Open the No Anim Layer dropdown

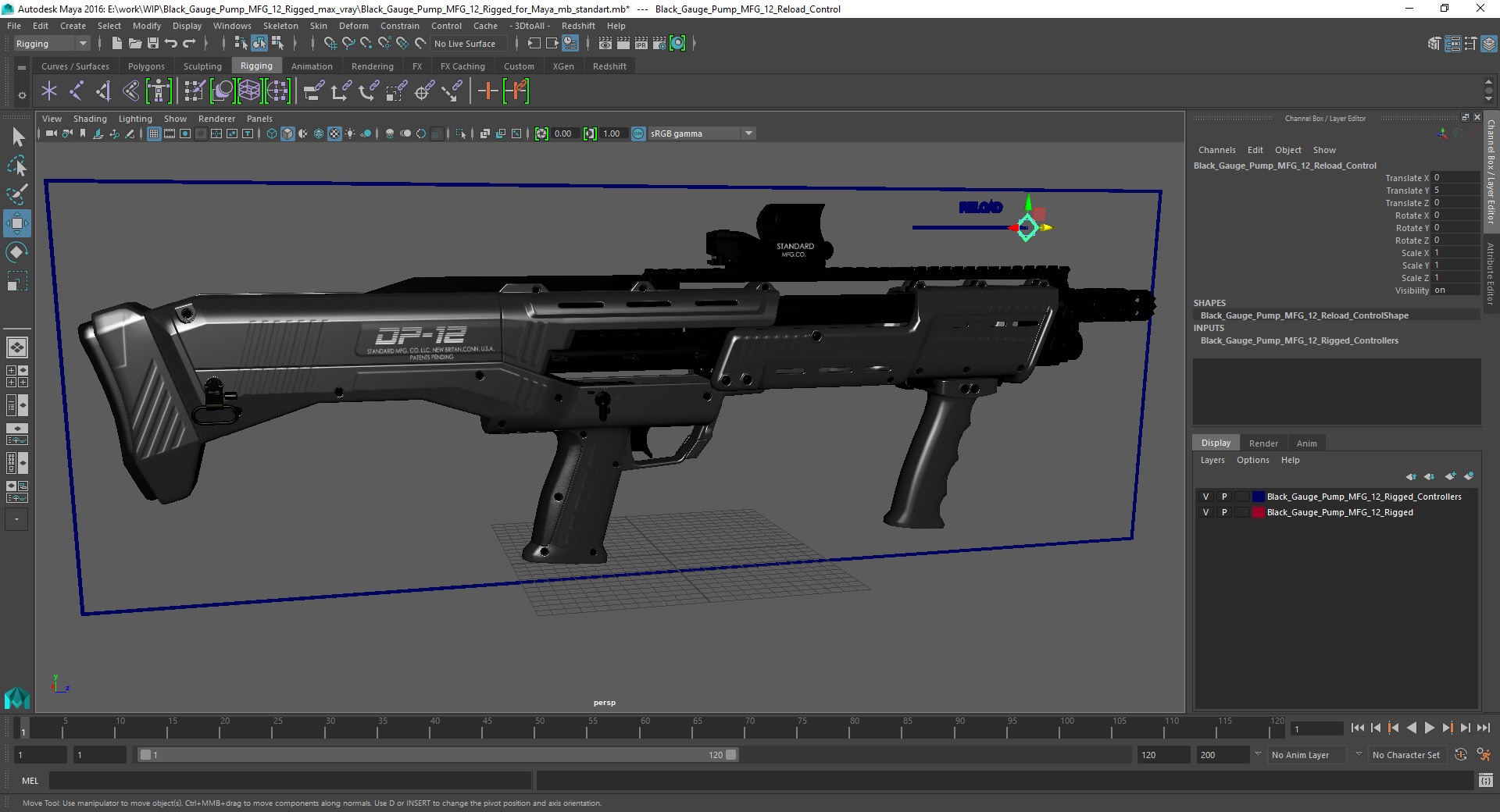coord(1308,755)
